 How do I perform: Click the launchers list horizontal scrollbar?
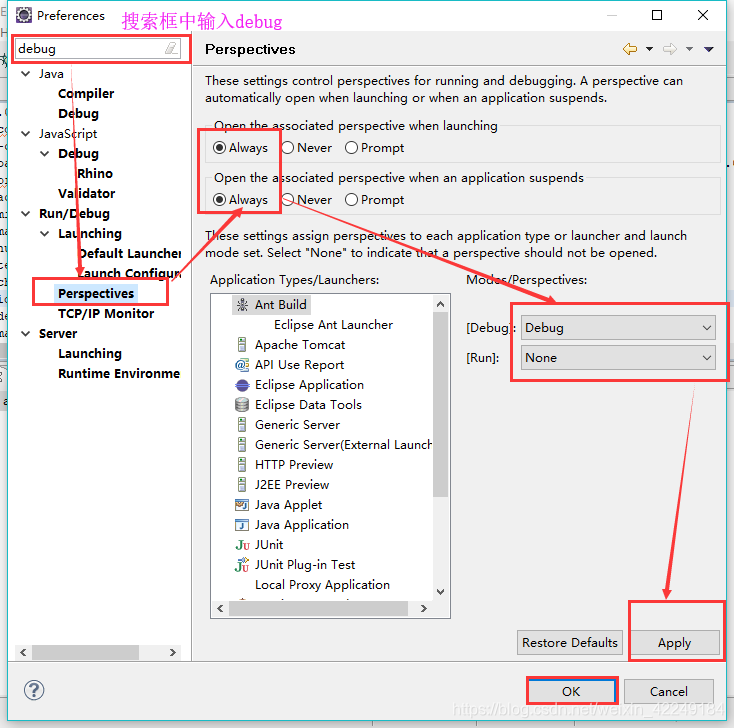(318, 608)
